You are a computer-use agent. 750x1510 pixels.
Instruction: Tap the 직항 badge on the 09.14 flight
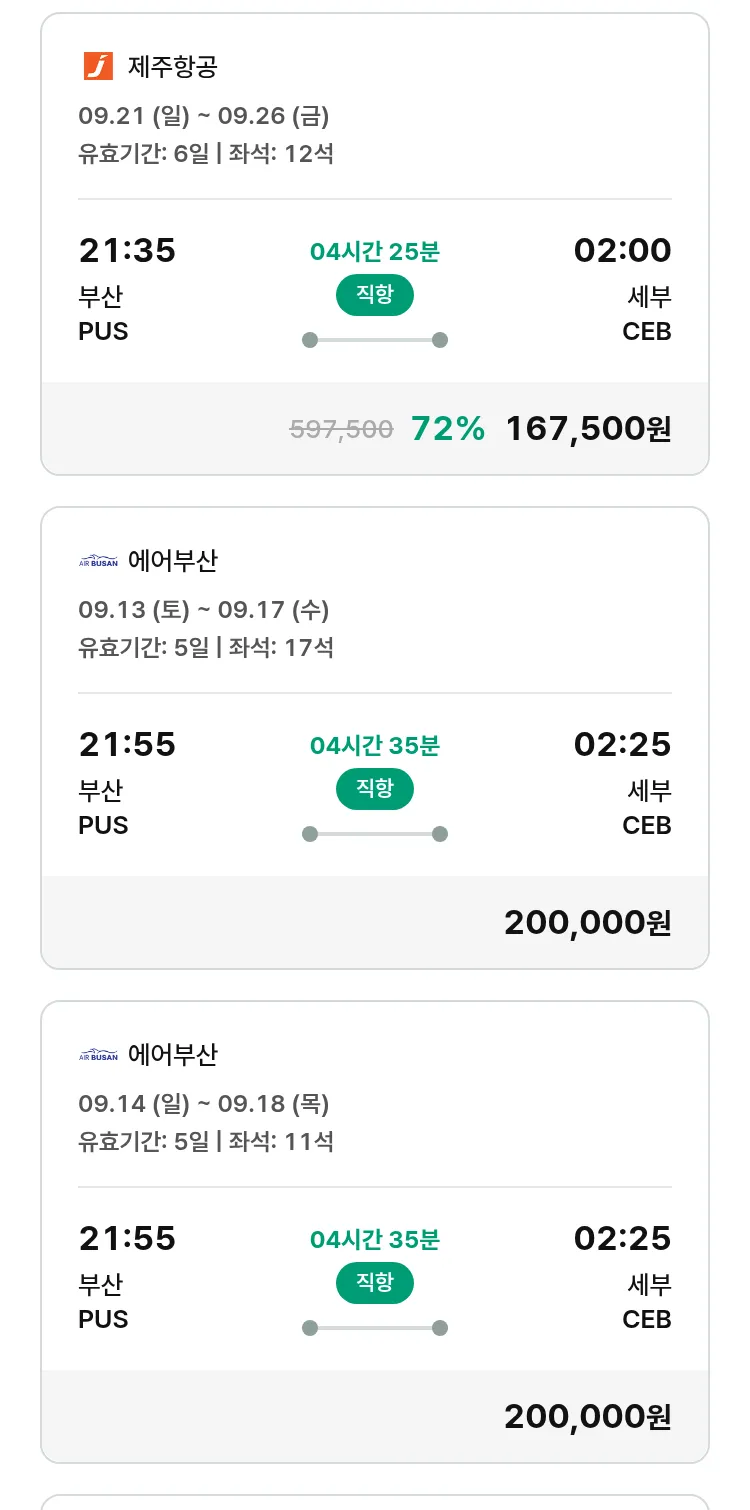[x=374, y=1283]
